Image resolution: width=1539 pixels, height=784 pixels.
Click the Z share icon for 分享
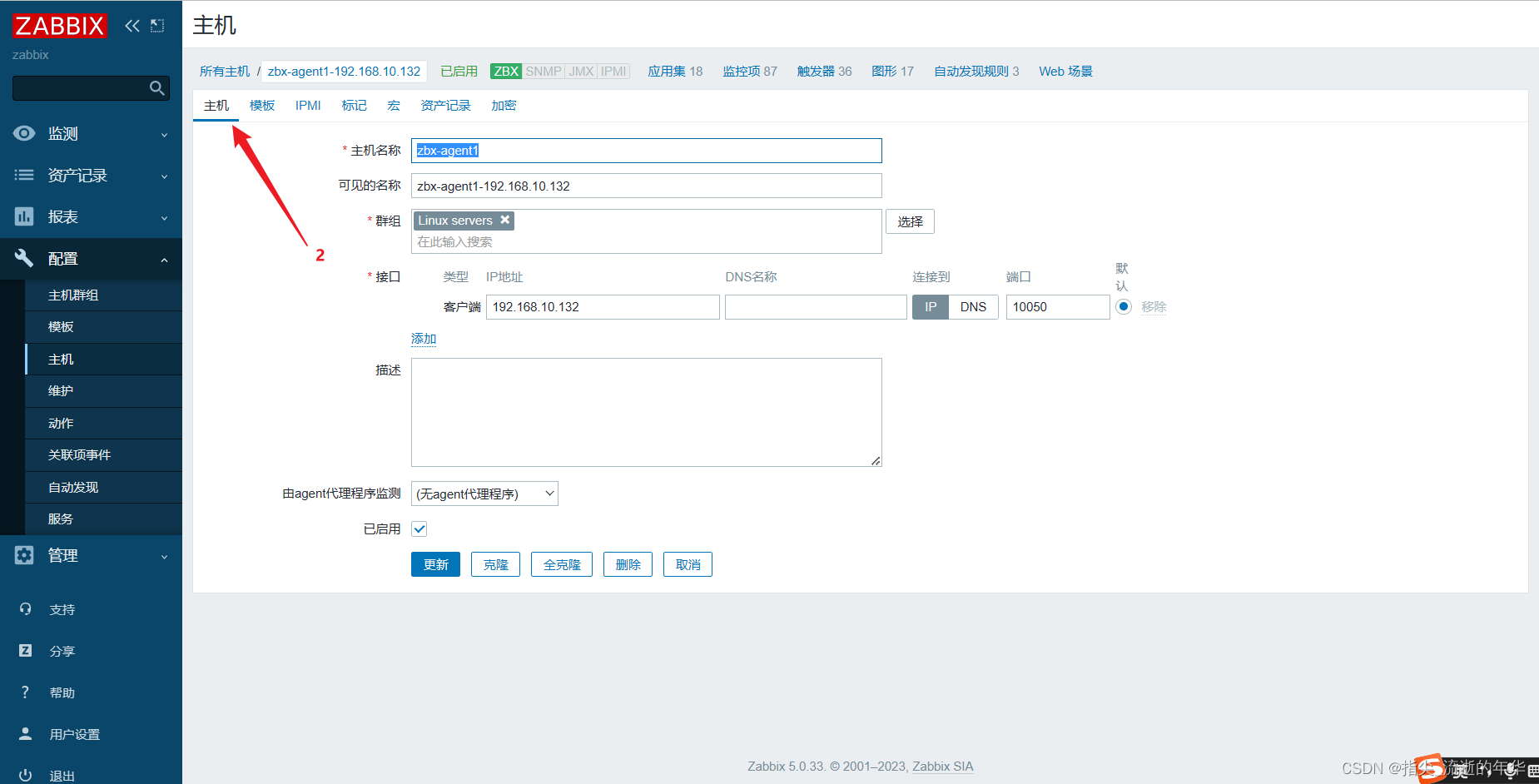[x=26, y=651]
